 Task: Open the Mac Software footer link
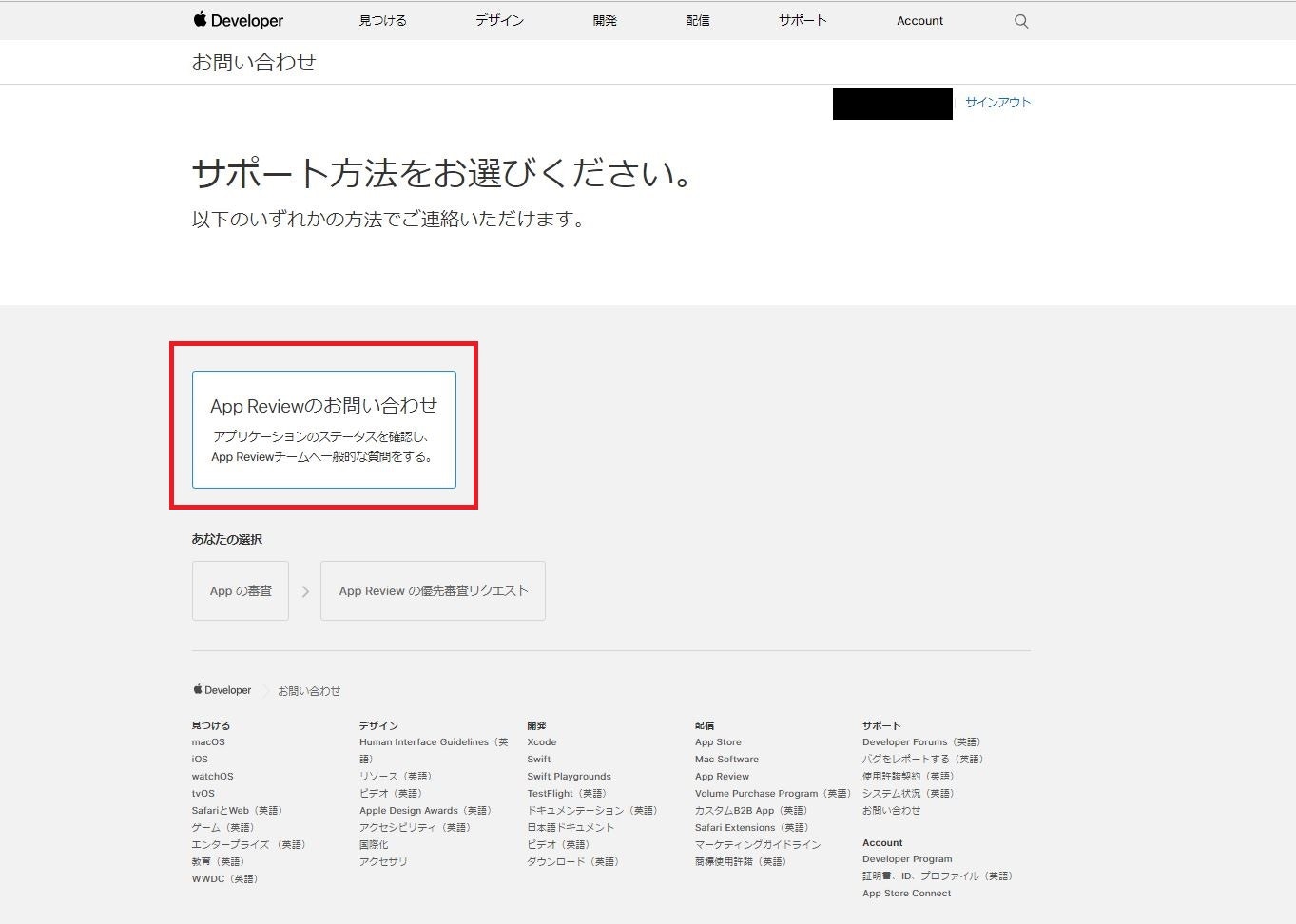(x=726, y=760)
